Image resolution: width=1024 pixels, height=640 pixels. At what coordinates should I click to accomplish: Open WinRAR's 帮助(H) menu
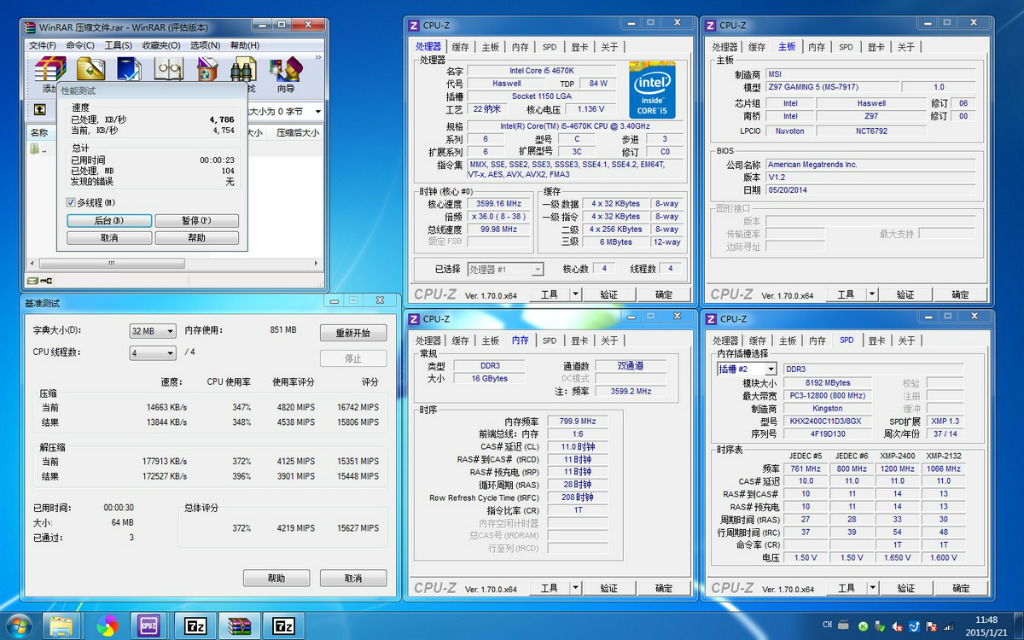pyautogui.click(x=245, y=46)
